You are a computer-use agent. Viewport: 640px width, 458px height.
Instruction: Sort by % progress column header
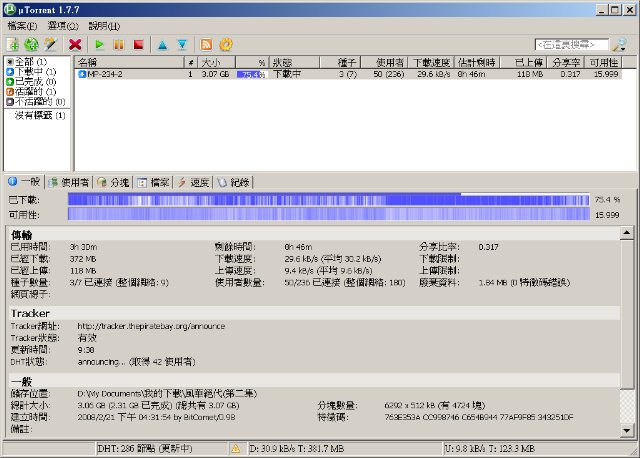[252, 62]
